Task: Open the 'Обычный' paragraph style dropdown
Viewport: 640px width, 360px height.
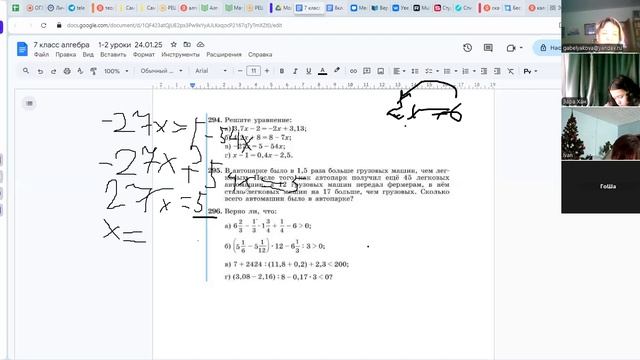Action: tap(161, 71)
